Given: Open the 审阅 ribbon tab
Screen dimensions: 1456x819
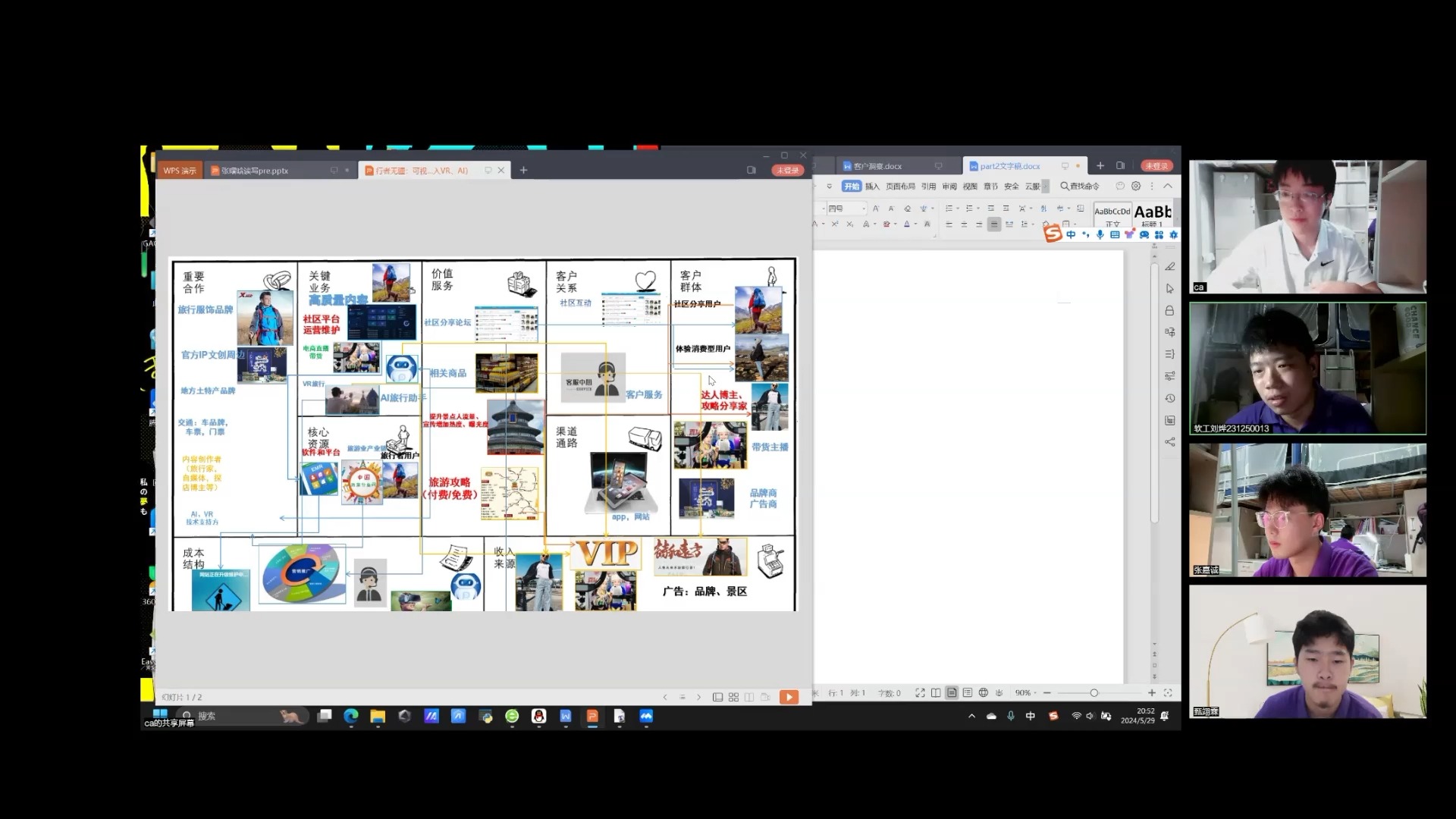Looking at the screenshot, I should pos(949,186).
